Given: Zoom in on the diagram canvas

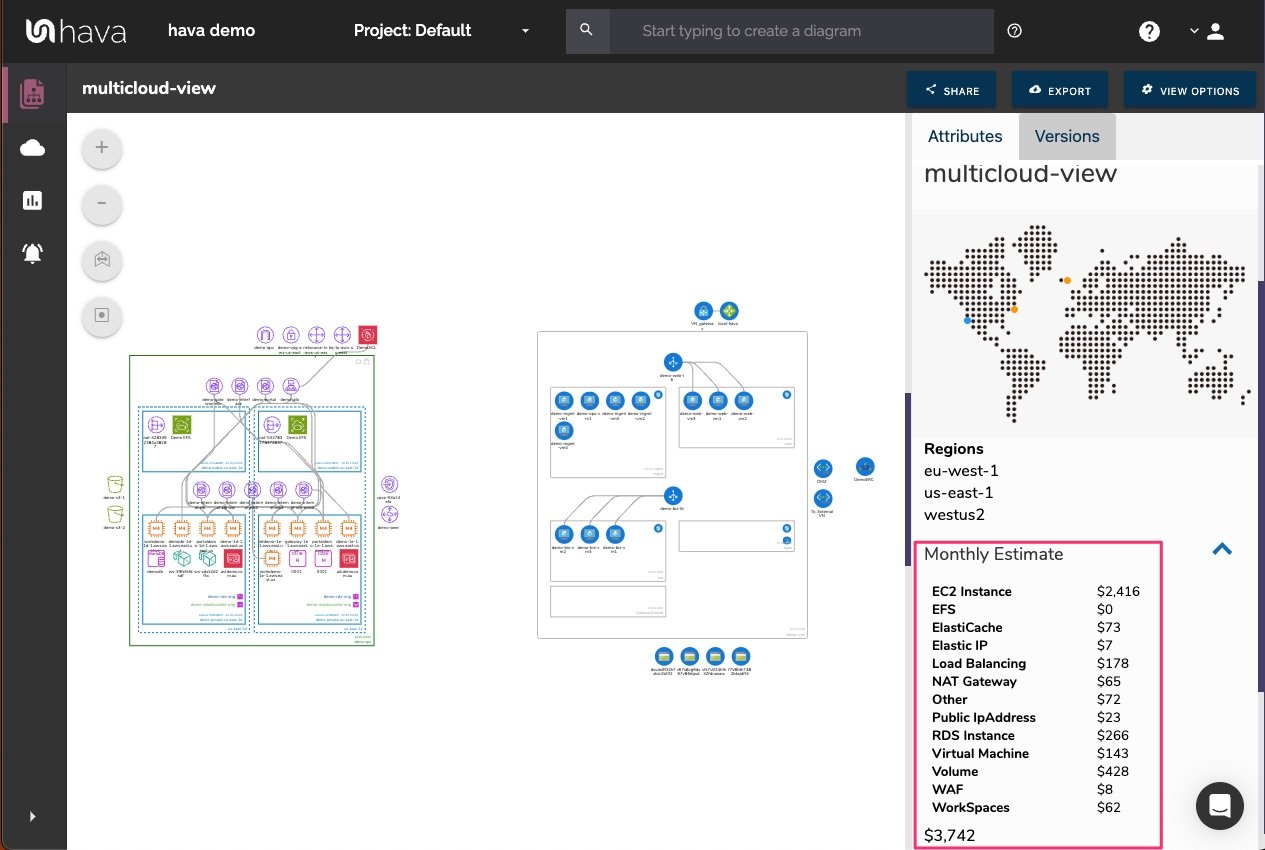Looking at the screenshot, I should pos(101,148).
